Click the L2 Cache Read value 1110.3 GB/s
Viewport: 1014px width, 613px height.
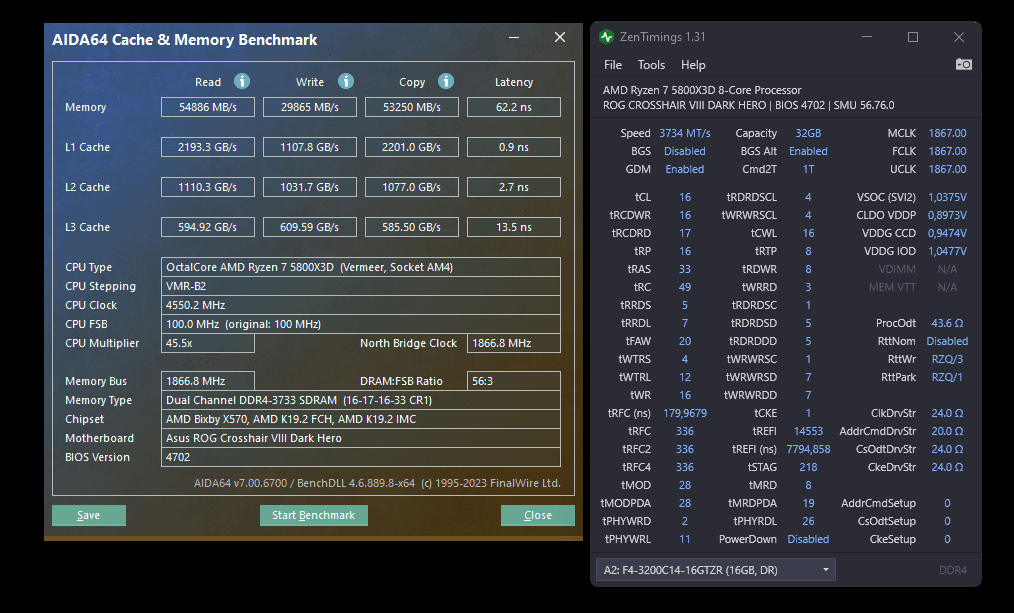tap(208, 188)
